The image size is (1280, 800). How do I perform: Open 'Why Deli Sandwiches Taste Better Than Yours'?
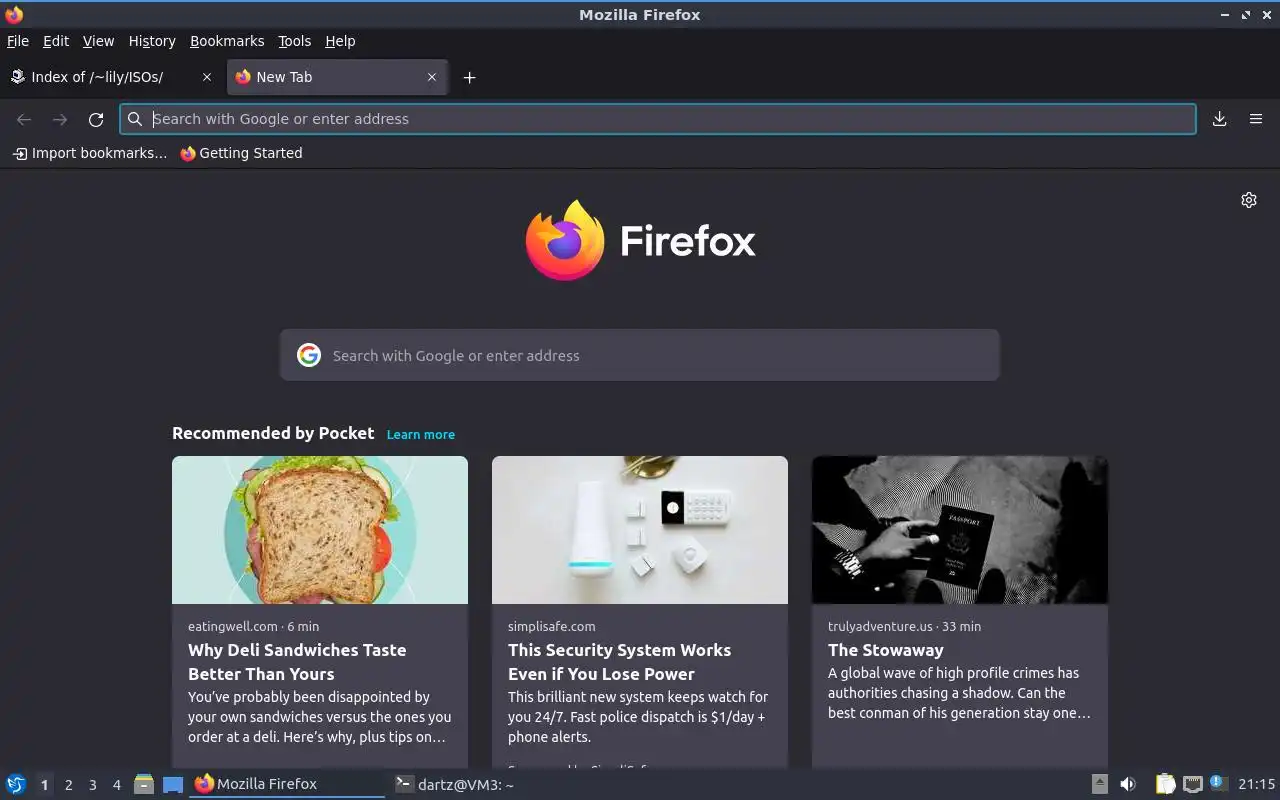297,662
